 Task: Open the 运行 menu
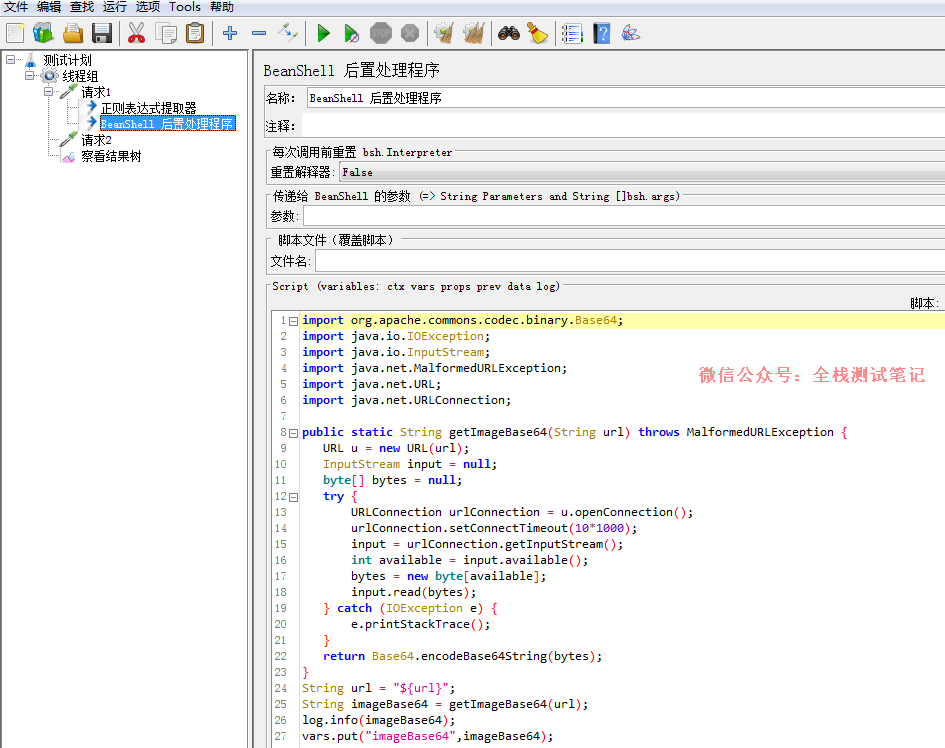[115, 7]
